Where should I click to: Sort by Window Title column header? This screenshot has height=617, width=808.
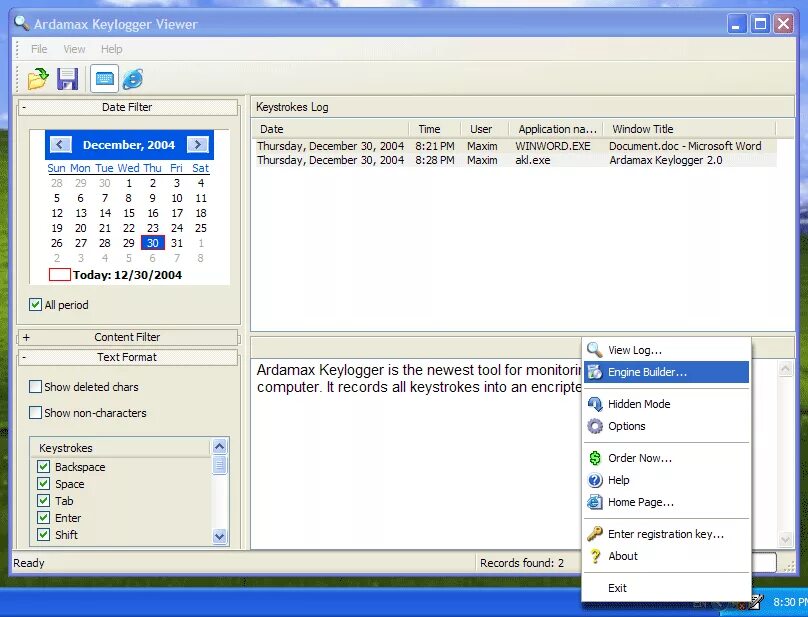click(x=689, y=129)
